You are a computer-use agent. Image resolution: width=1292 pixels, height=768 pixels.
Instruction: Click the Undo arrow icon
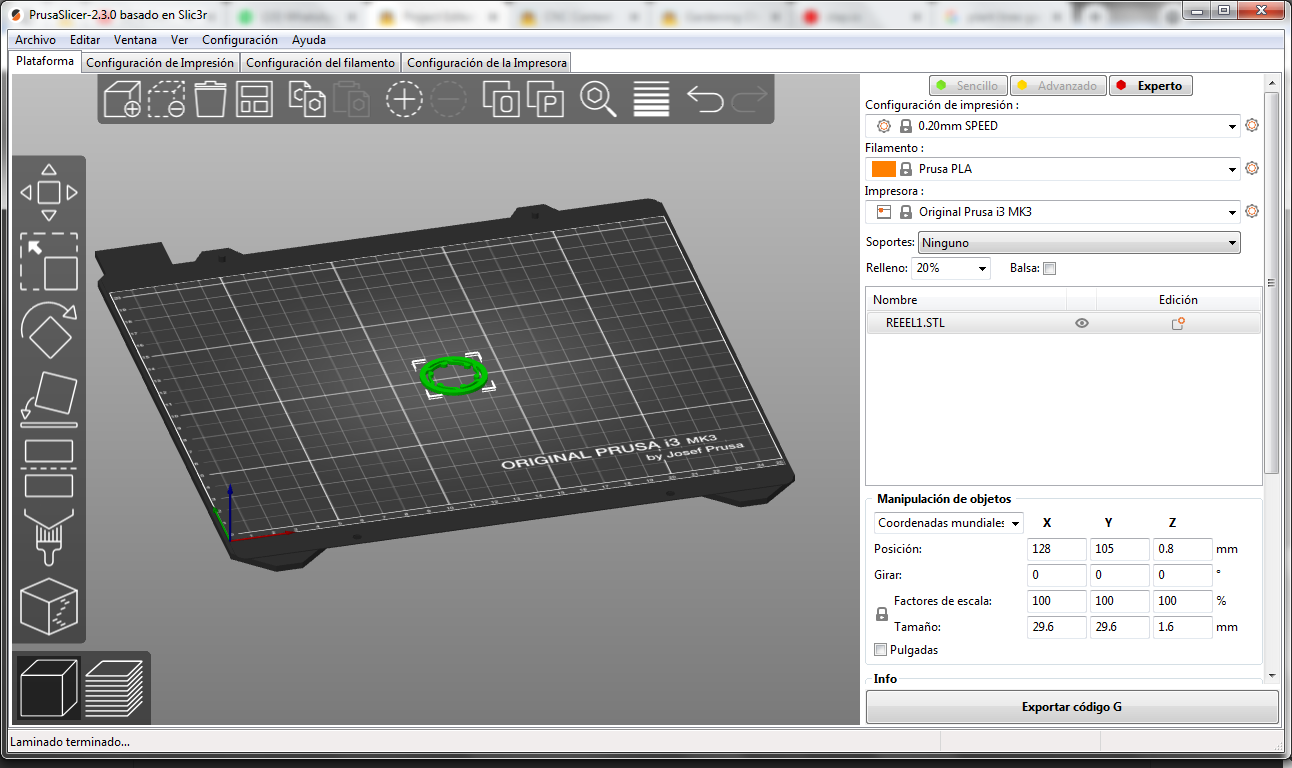[x=705, y=99]
